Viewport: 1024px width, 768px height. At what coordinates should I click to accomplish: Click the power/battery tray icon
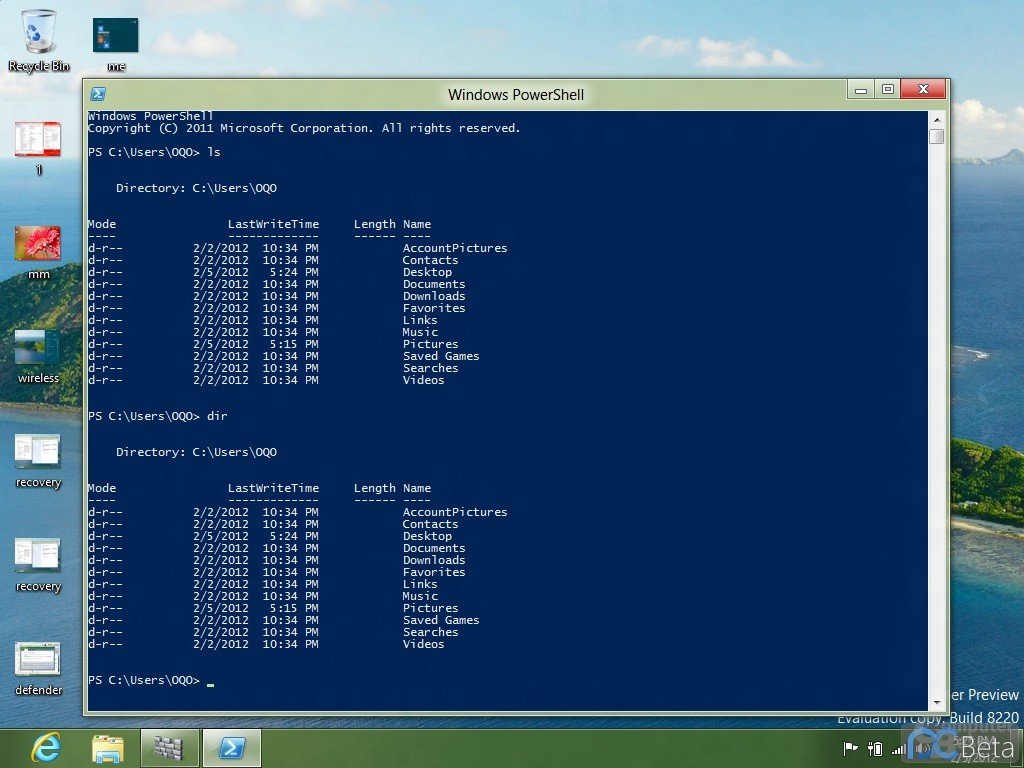(875, 748)
